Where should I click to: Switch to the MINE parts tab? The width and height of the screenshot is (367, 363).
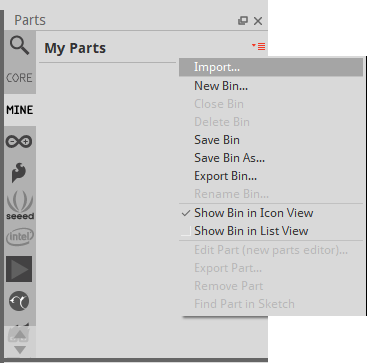20,110
